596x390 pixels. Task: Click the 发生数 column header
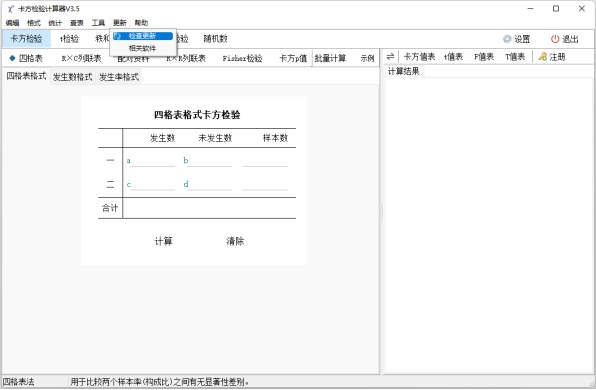click(x=162, y=138)
